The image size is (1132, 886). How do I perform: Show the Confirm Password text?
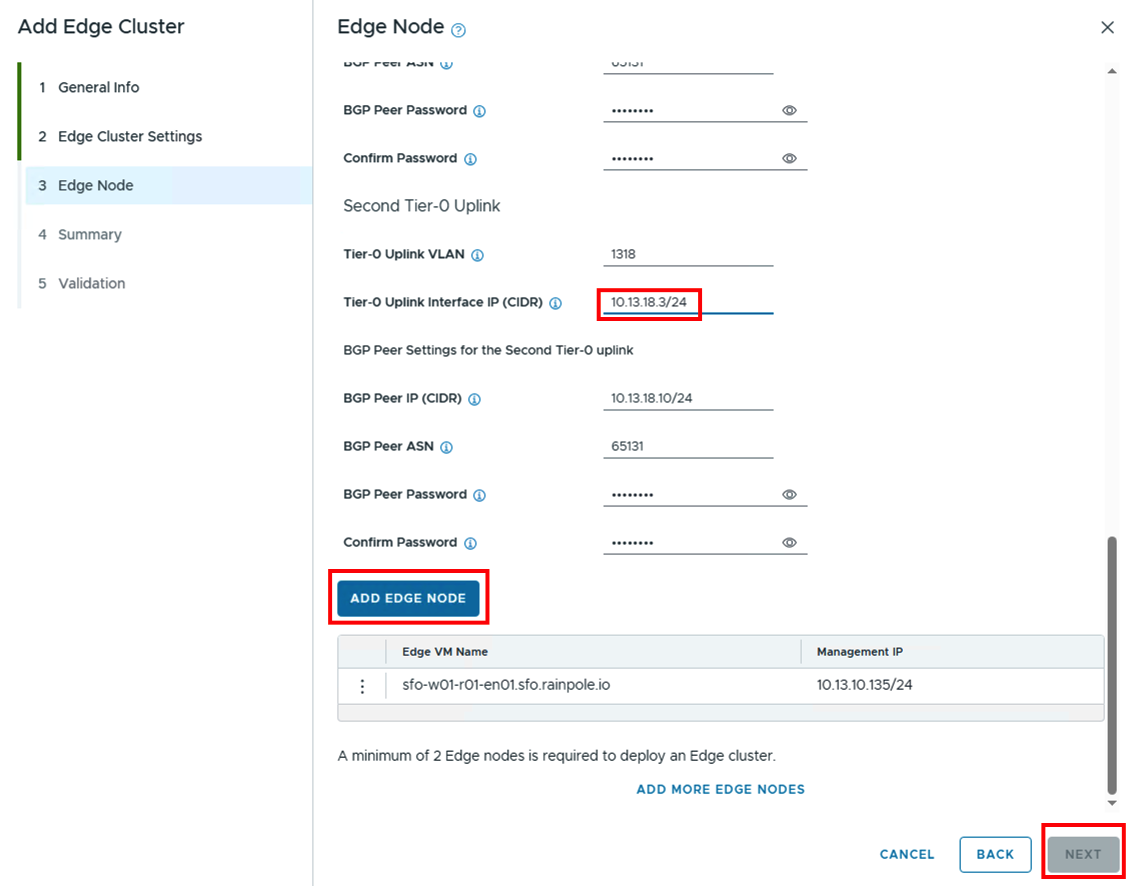point(789,158)
